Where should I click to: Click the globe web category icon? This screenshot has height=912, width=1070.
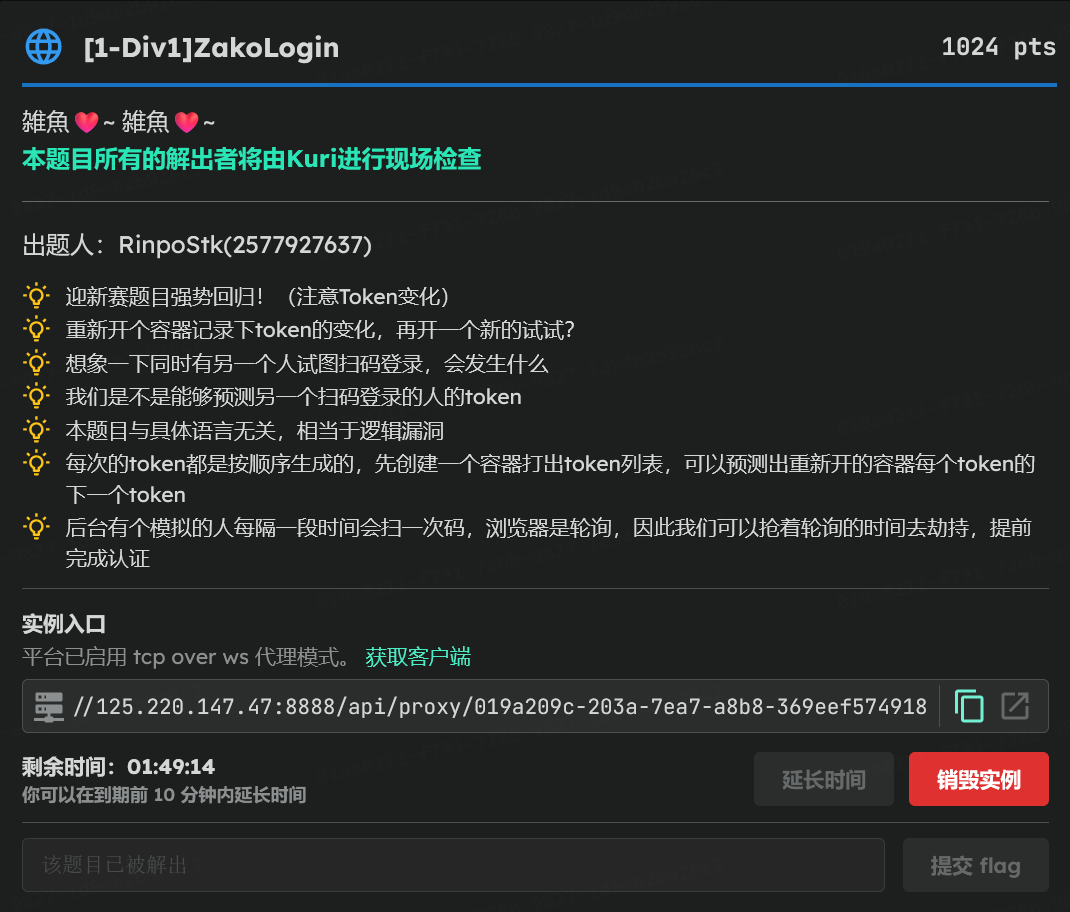click(x=43, y=47)
